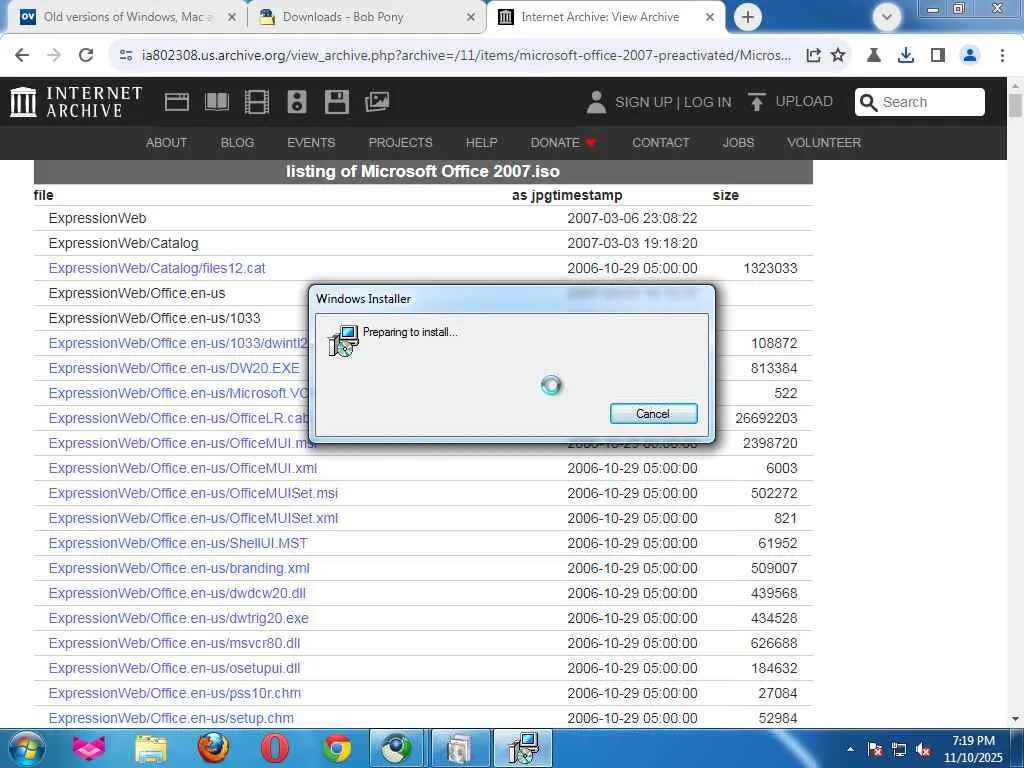
Task: Open the Chrome profile avatar
Action: 970,56
